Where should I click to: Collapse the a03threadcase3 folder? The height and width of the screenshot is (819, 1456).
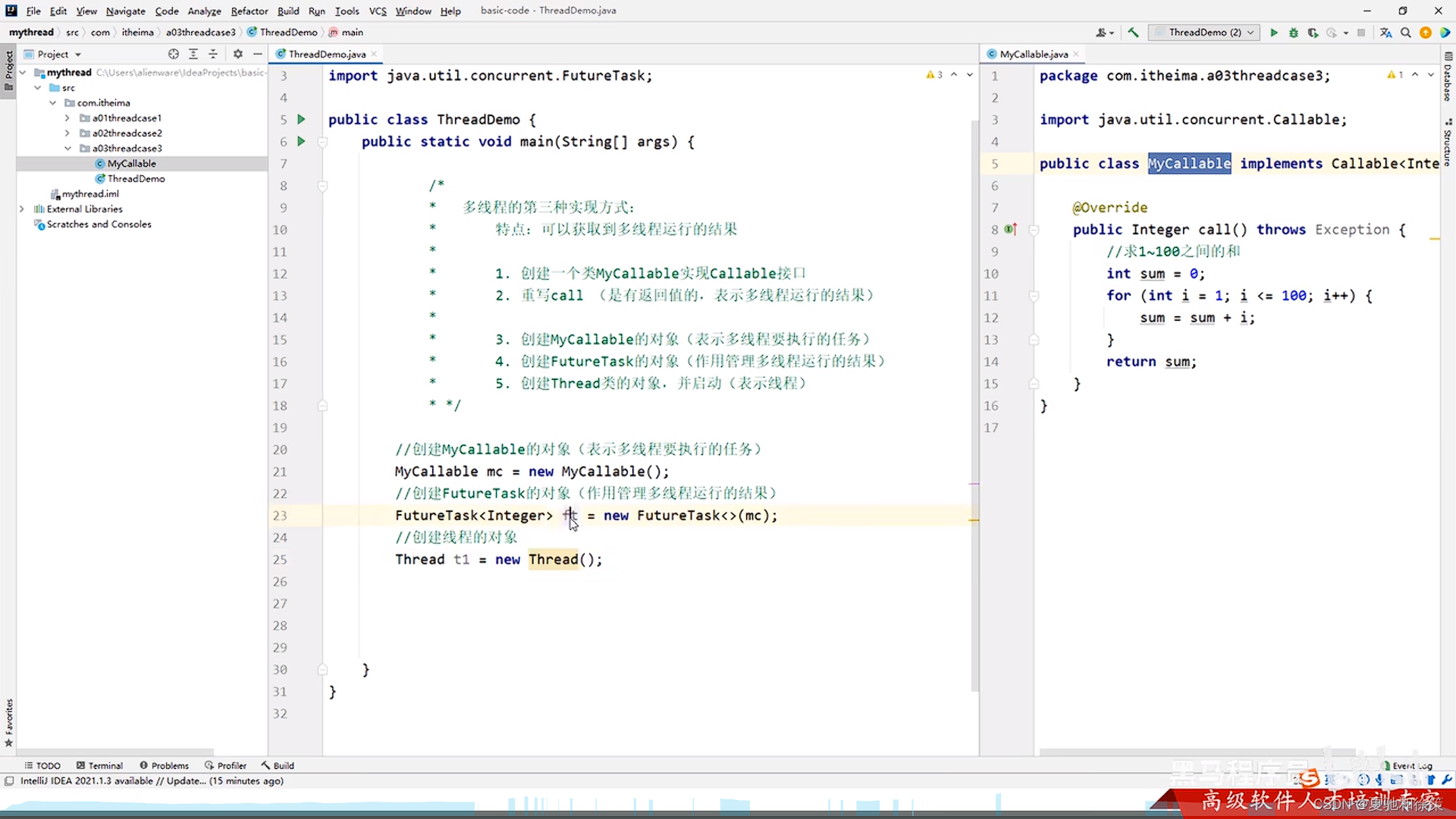pos(68,148)
